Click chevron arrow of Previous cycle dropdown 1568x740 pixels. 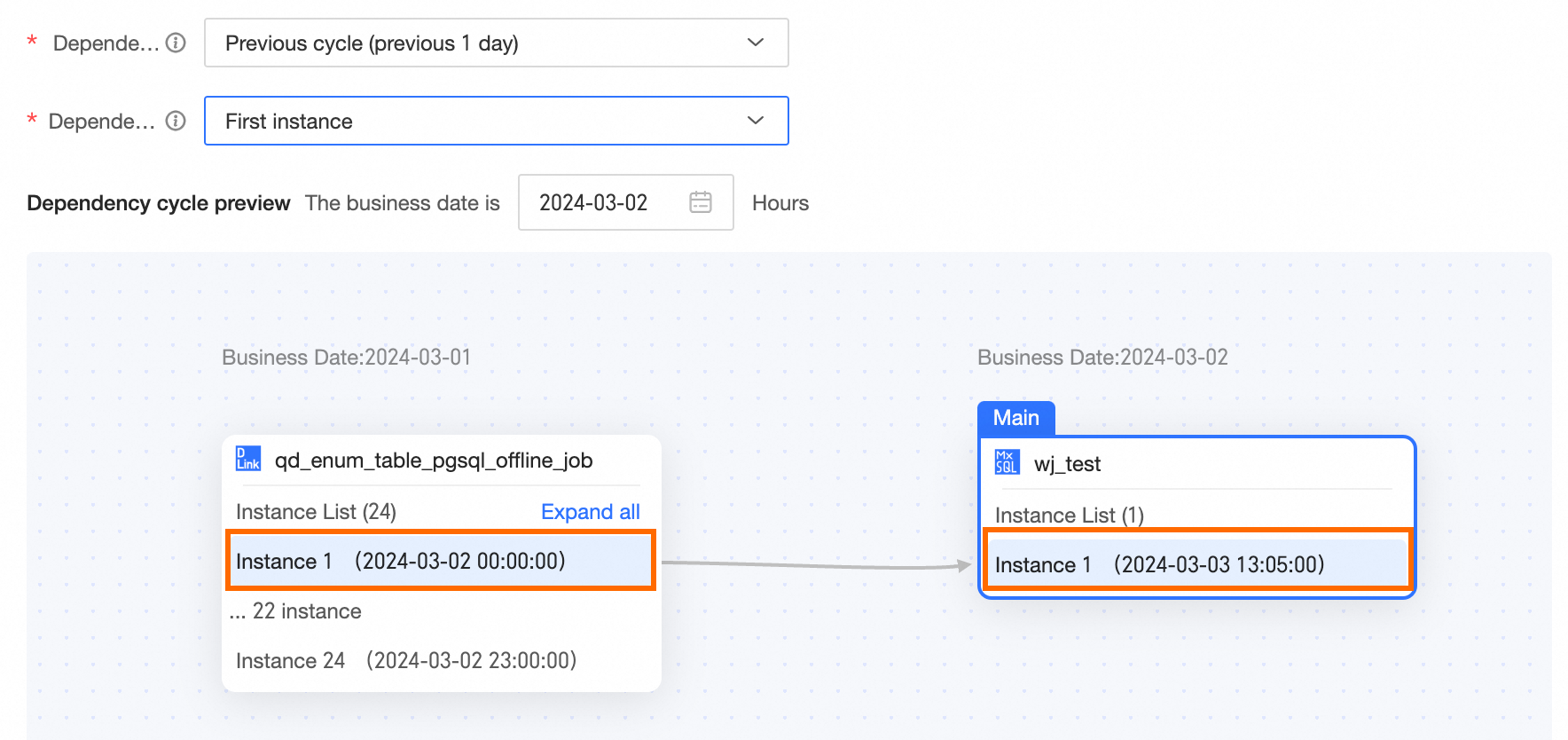click(x=756, y=43)
